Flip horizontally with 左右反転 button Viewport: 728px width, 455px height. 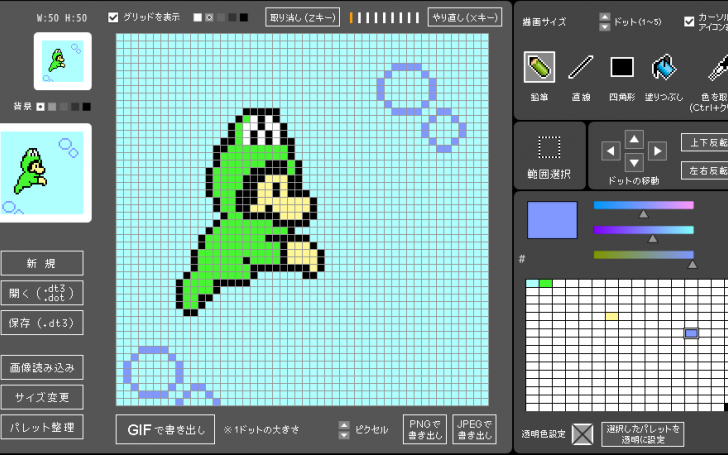click(x=705, y=170)
